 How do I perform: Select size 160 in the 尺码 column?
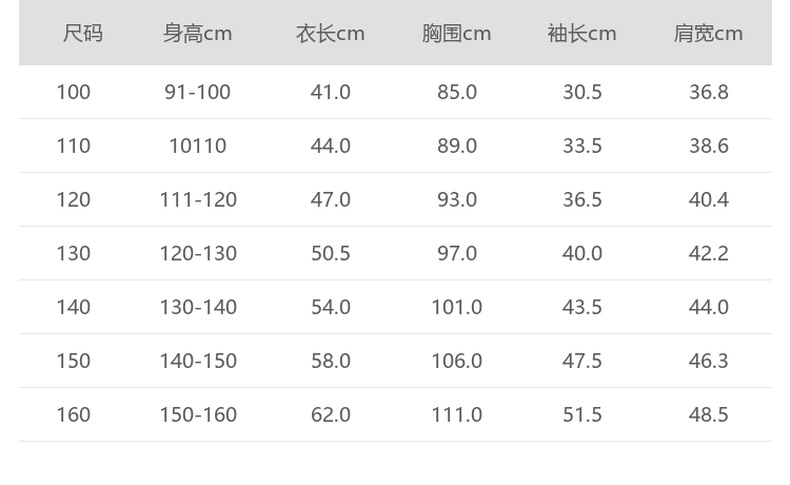click(73, 415)
